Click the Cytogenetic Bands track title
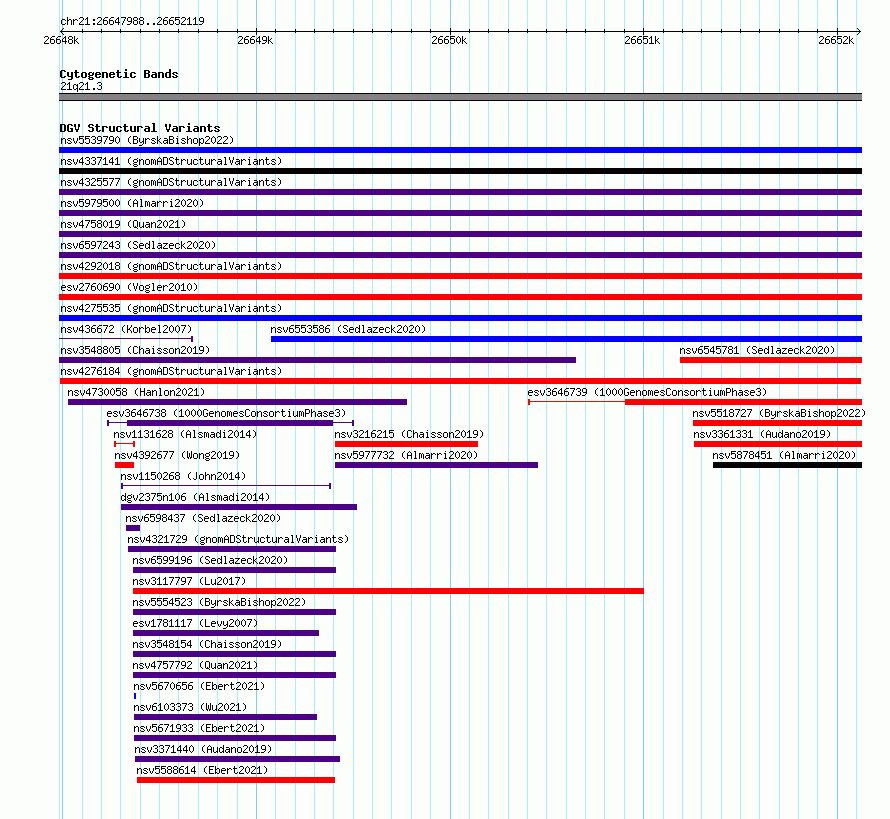890x819 pixels. pos(119,74)
